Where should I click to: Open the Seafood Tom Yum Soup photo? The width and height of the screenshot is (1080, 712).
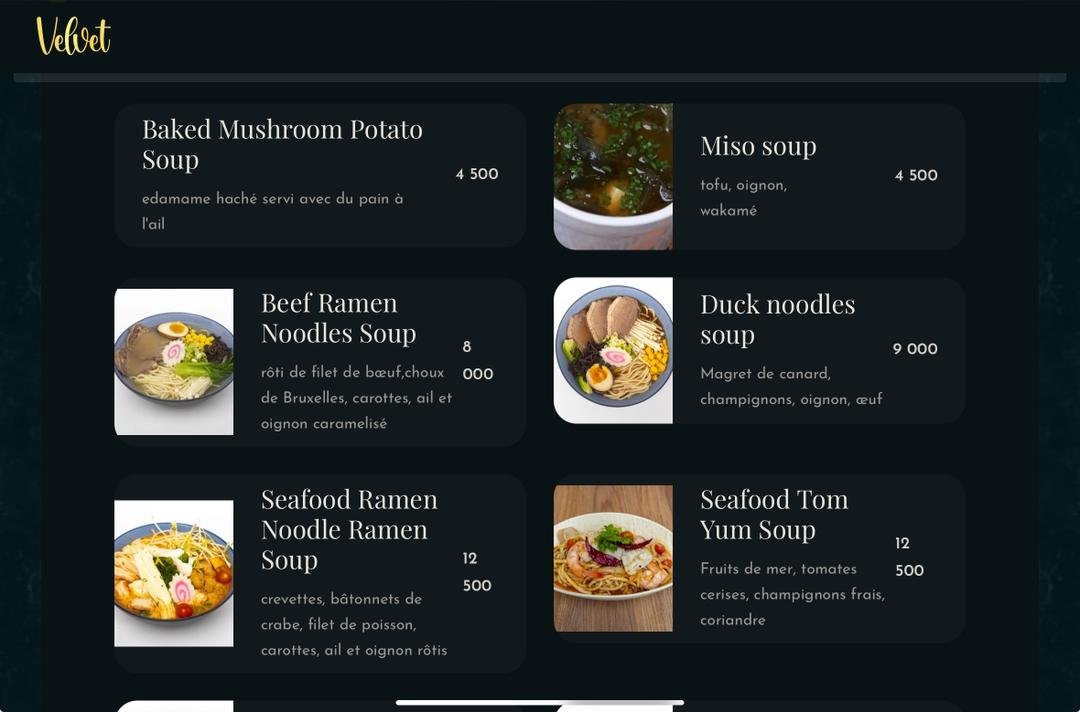(613, 558)
